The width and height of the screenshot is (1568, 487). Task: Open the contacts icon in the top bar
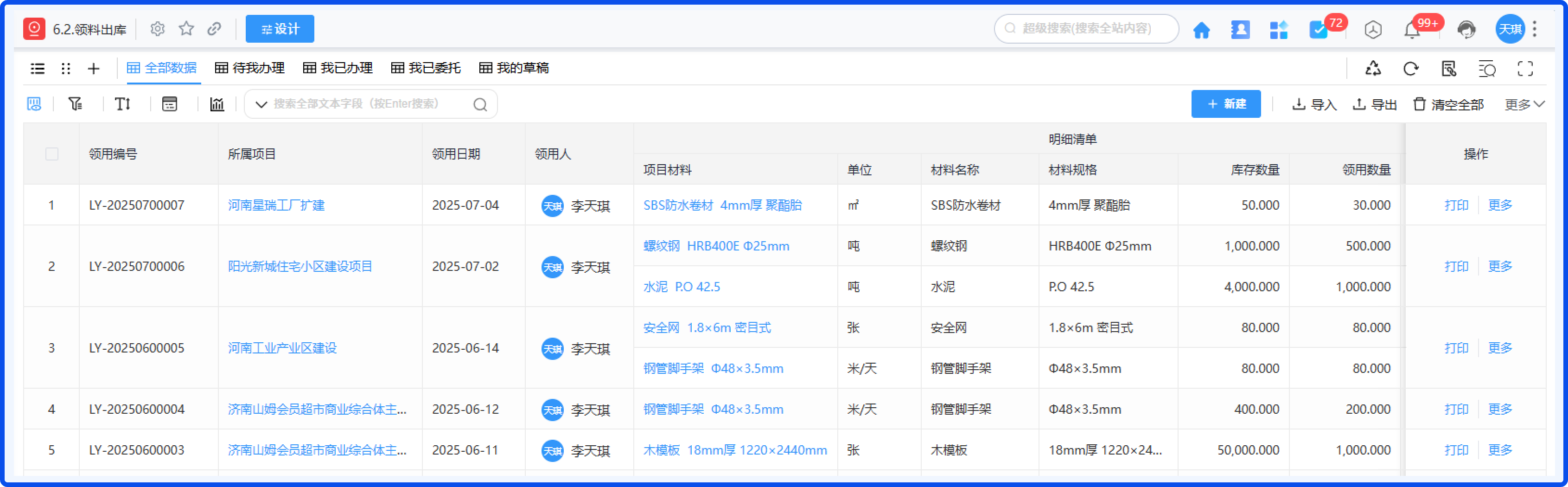[1240, 29]
